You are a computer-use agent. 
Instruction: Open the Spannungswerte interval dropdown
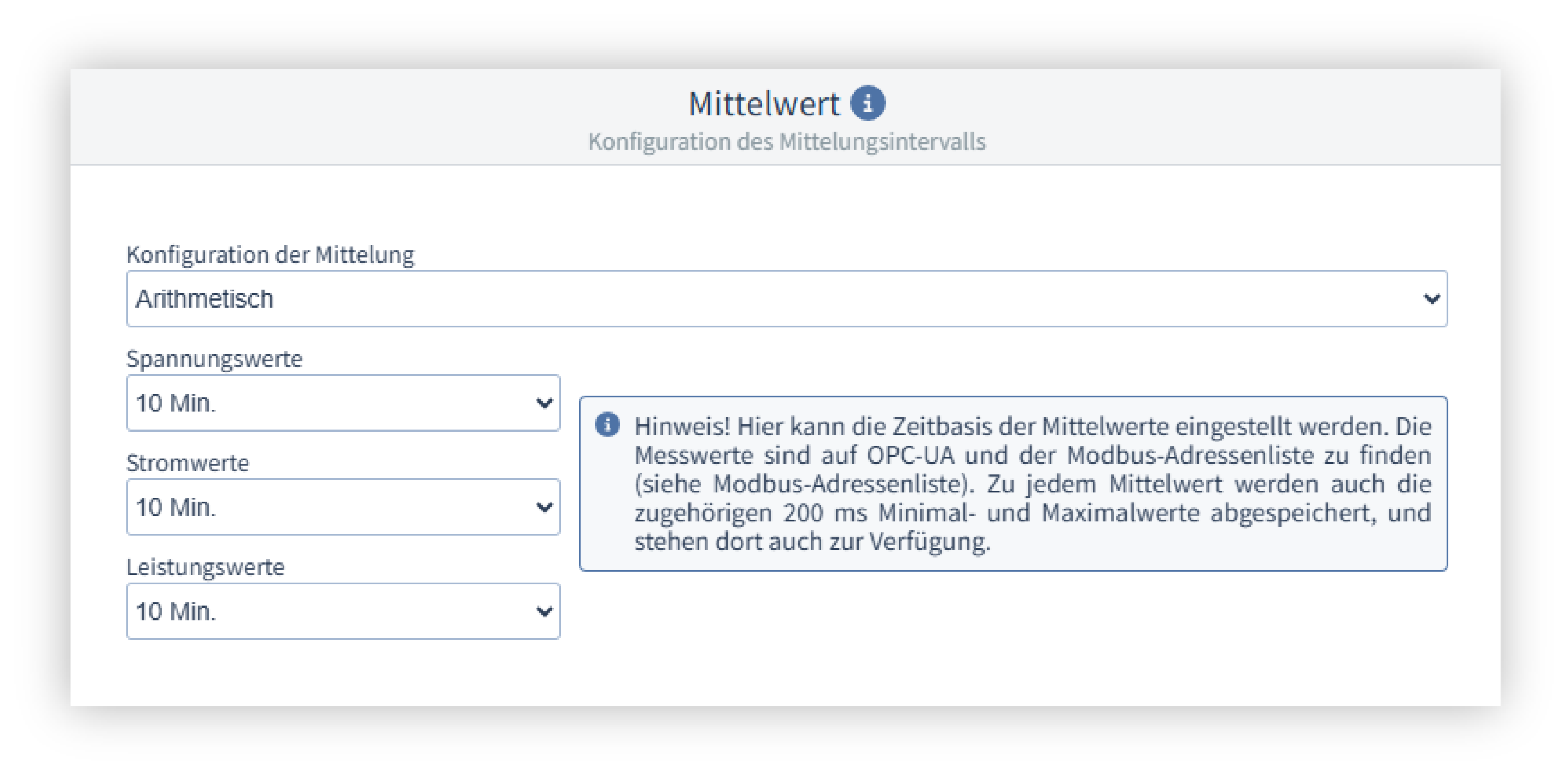pos(343,403)
